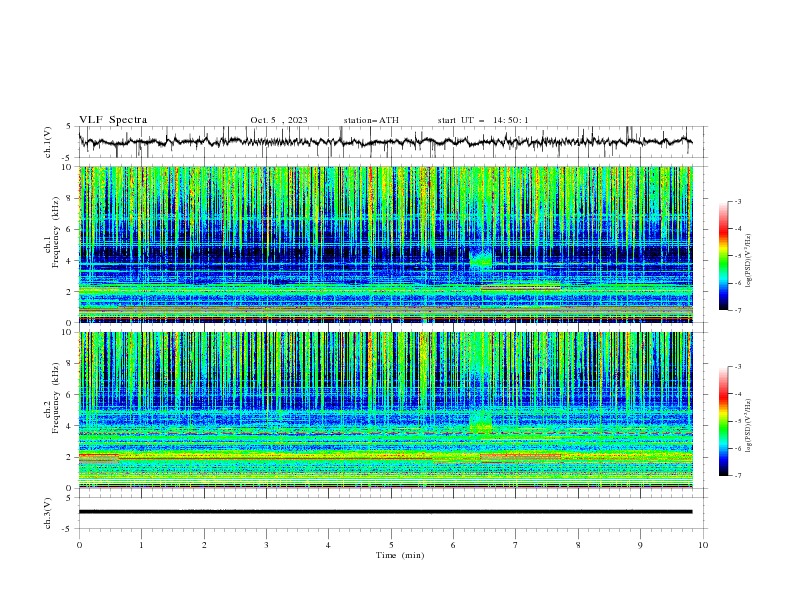Click the "-3" label on ch.2 colorbar
The width and height of the screenshot is (792, 612).
pyautogui.click(x=737, y=367)
